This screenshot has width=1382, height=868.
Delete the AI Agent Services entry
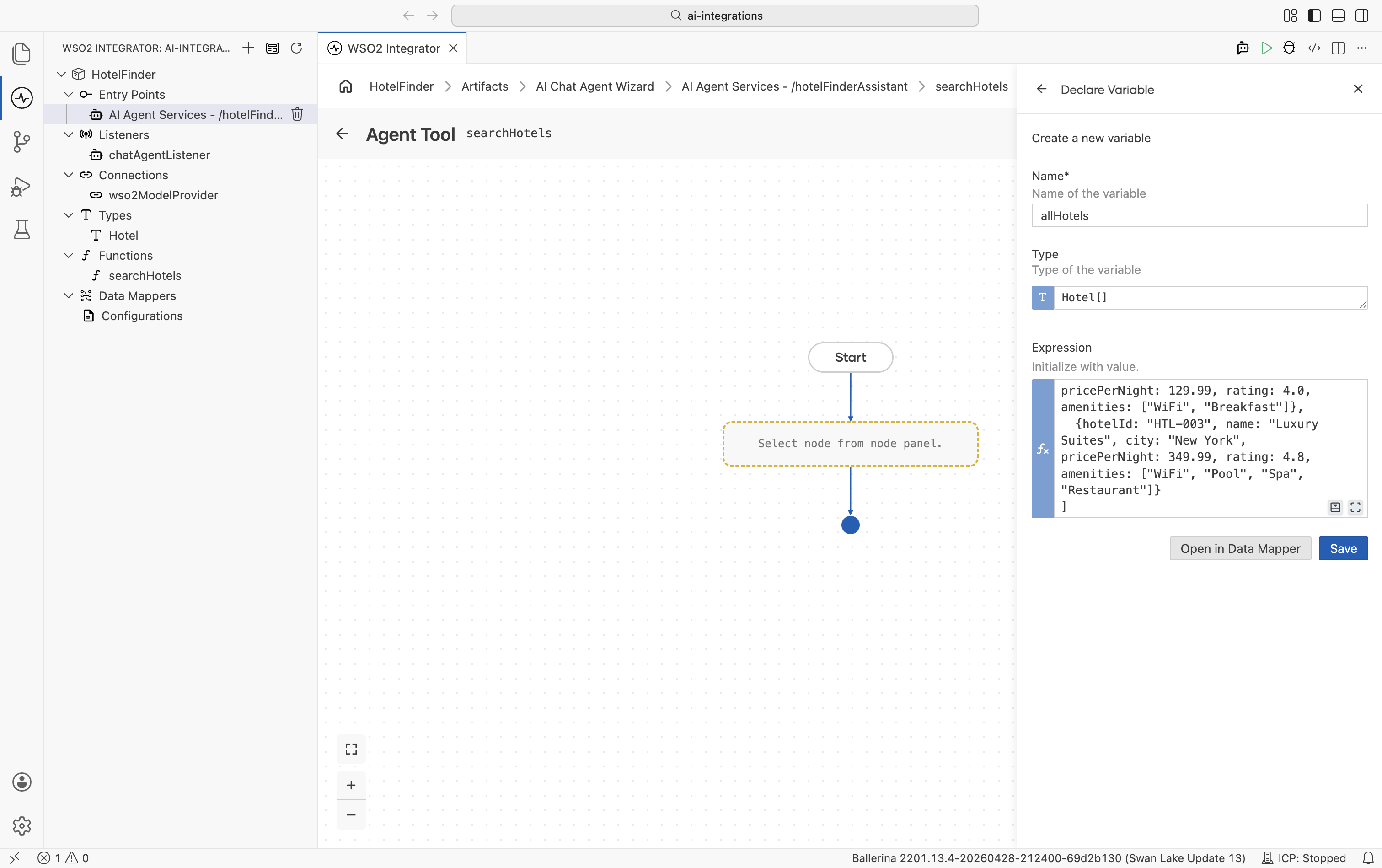coord(297,114)
